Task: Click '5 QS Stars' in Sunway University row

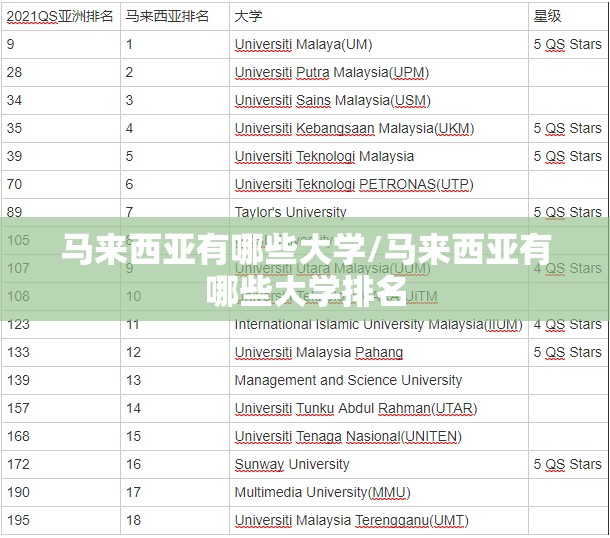Action: [x=568, y=464]
